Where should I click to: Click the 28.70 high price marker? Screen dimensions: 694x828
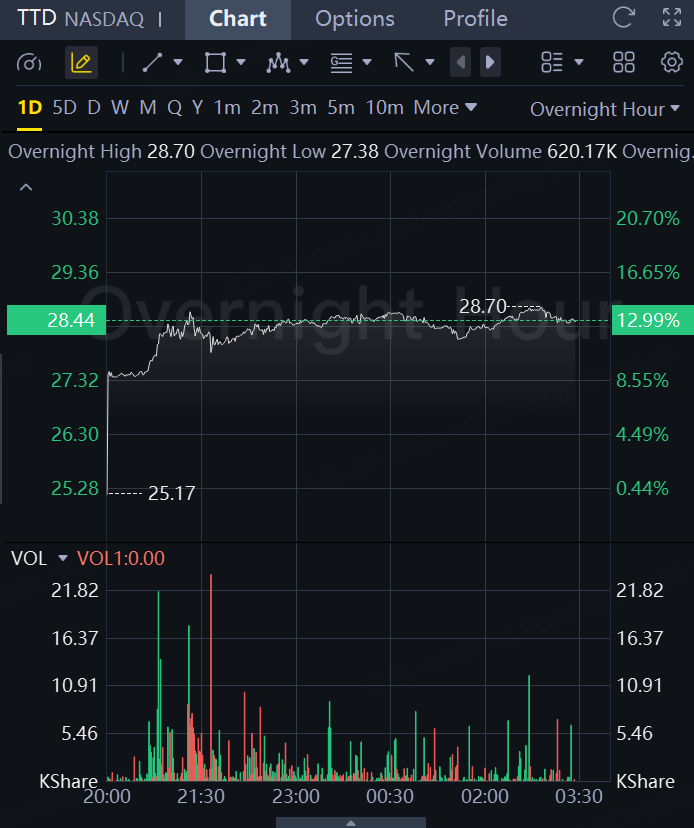tap(483, 306)
